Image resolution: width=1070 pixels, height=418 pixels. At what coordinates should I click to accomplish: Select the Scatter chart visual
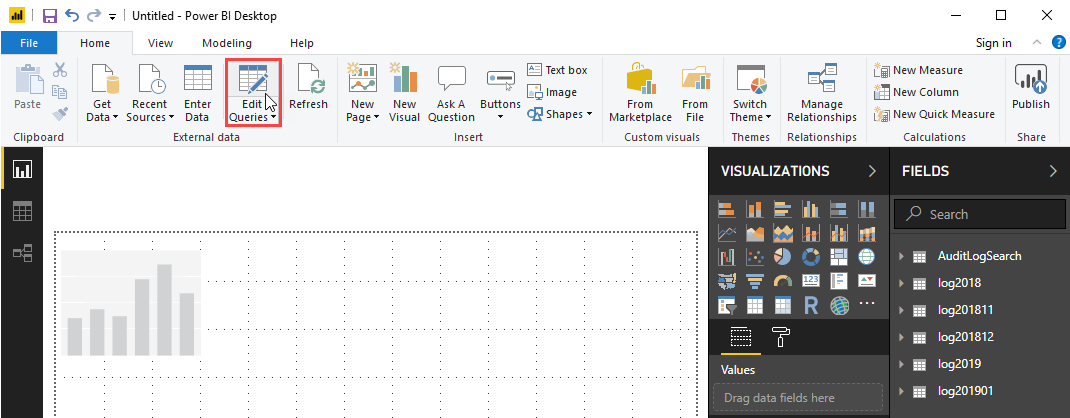pyautogui.click(x=755, y=257)
